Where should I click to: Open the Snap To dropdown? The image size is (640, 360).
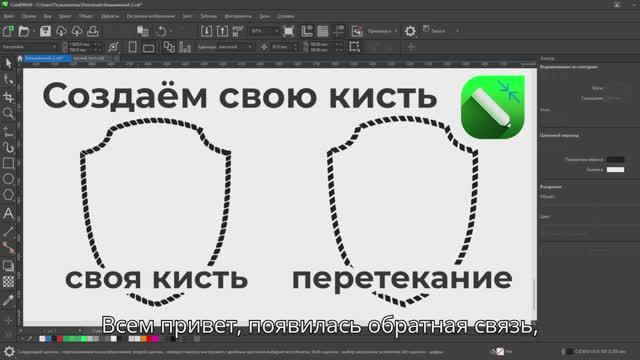tap(382, 31)
